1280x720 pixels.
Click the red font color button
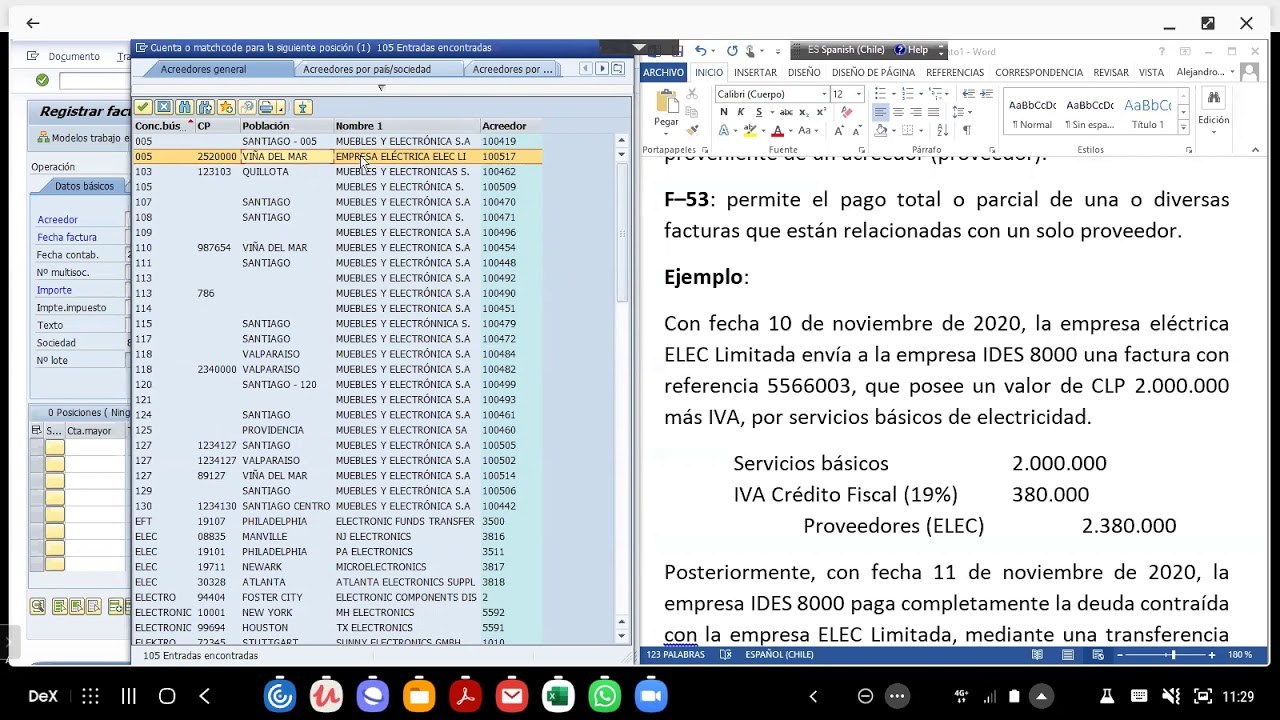pyautogui.click(x=777, y=131)
